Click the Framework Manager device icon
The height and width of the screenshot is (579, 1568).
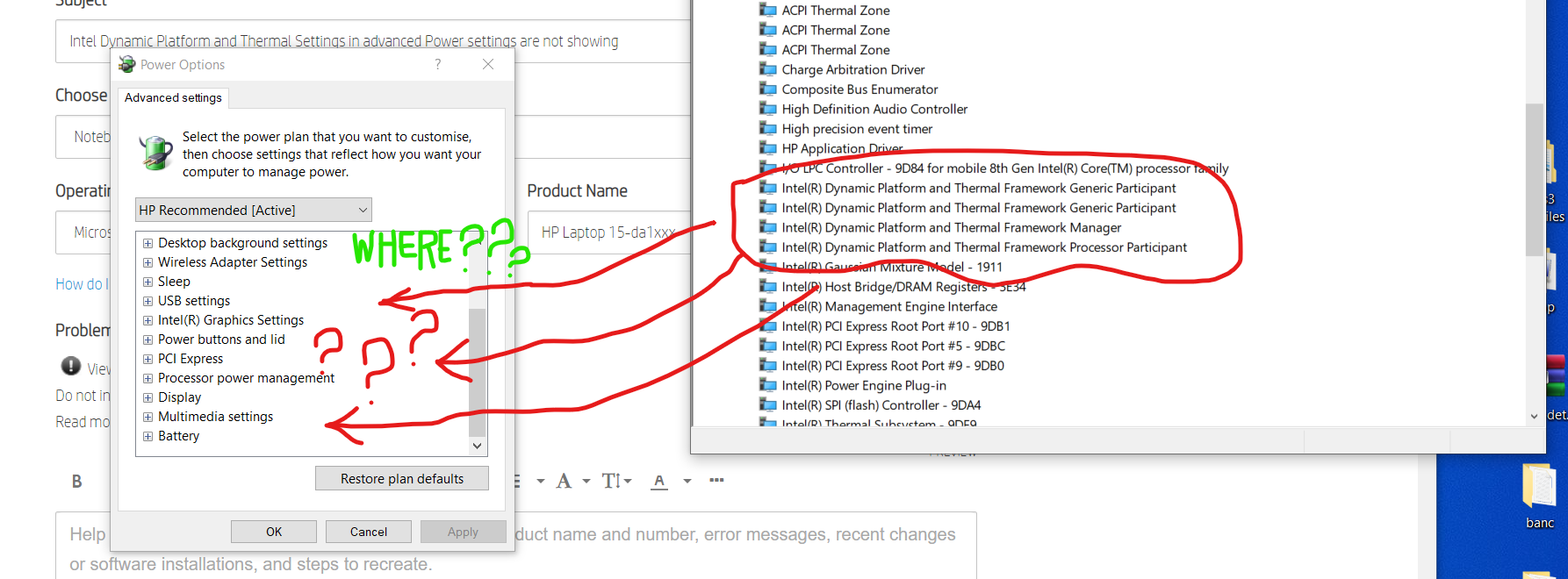coord(768,227)
